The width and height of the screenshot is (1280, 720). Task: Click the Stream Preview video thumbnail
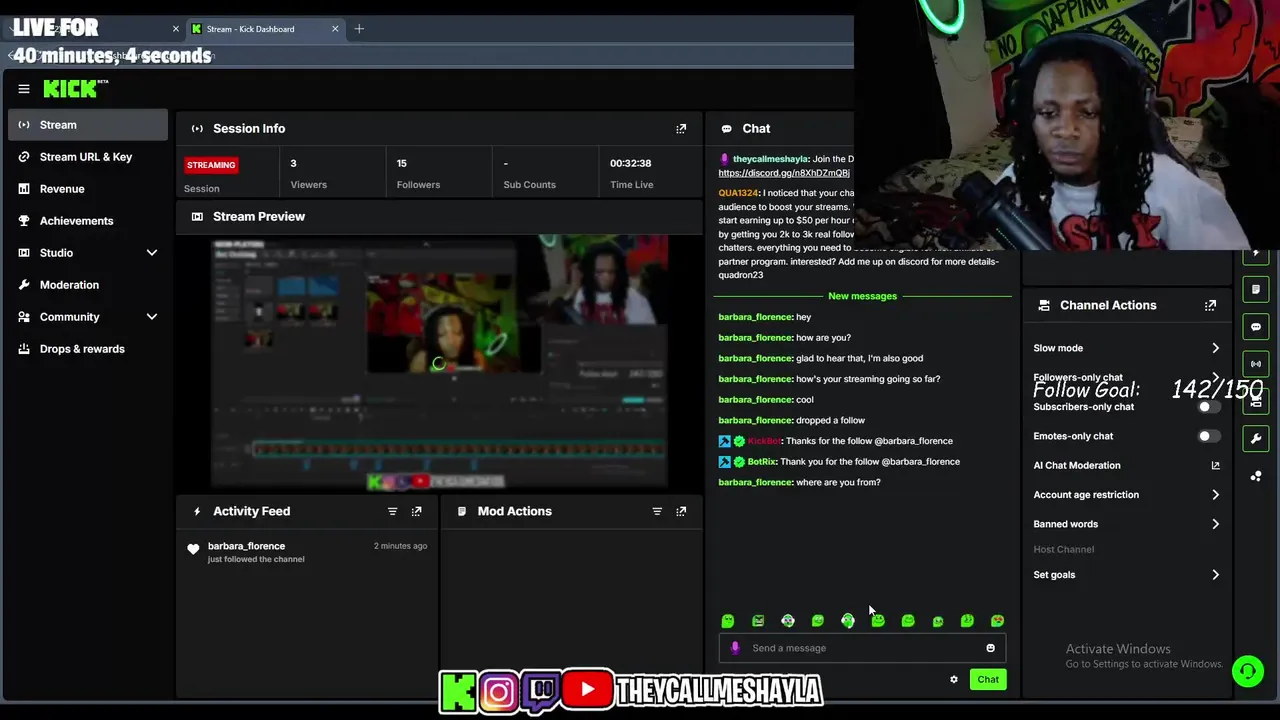pos(440,361)
